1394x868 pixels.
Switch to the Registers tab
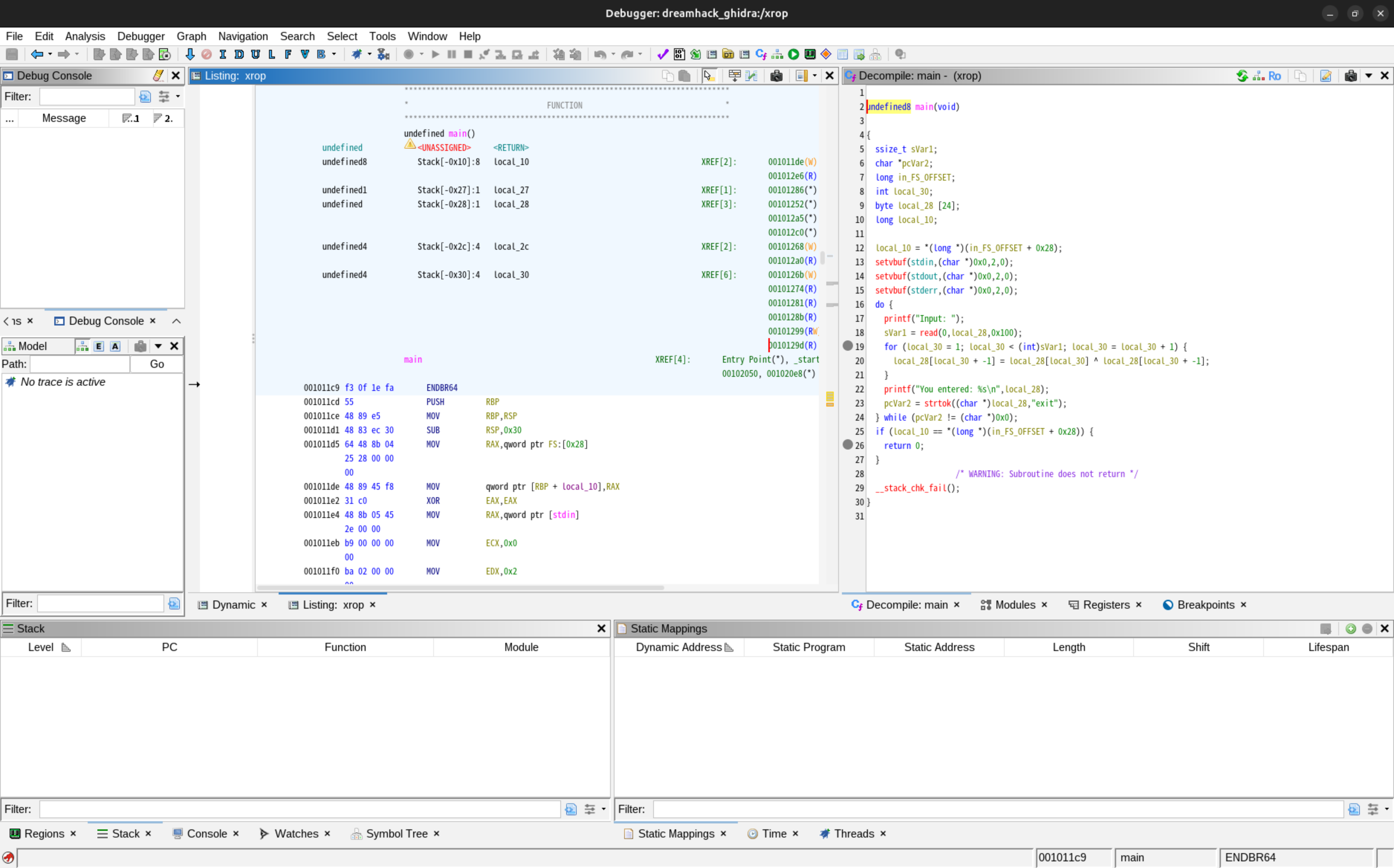pos(1106,605)
